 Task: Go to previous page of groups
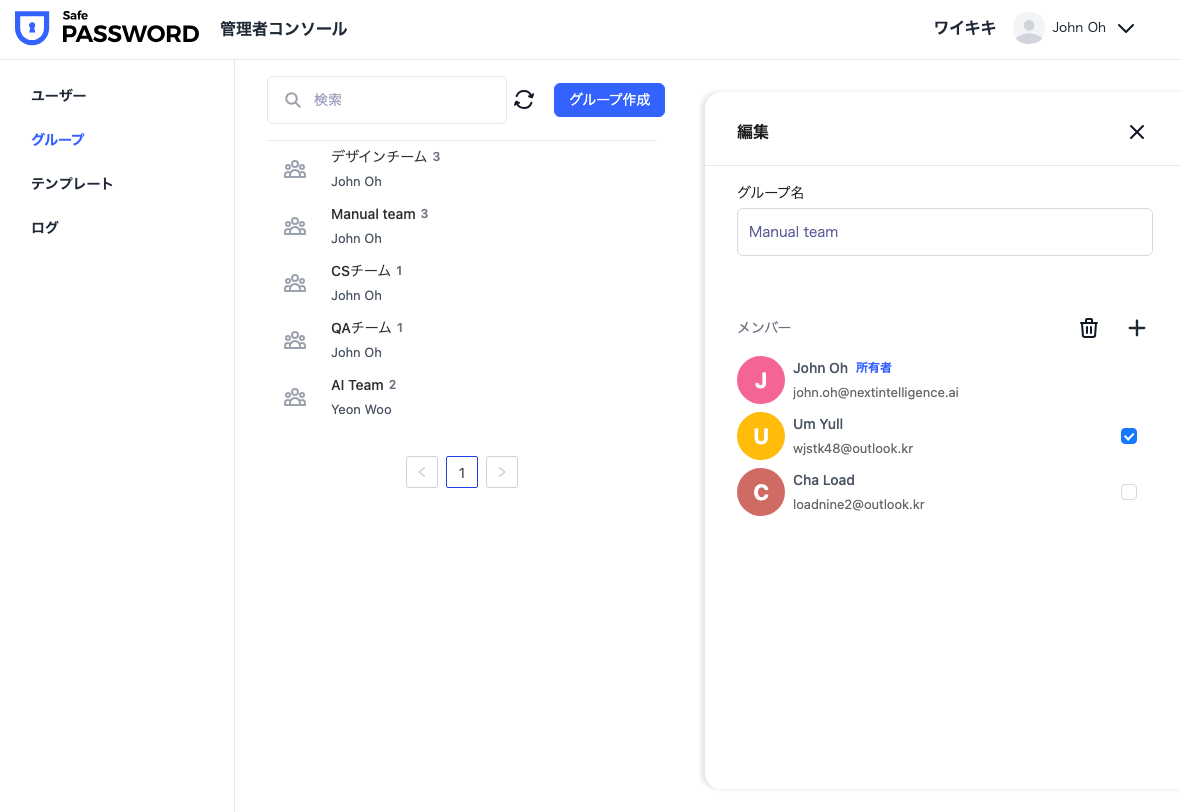point(422,472)
